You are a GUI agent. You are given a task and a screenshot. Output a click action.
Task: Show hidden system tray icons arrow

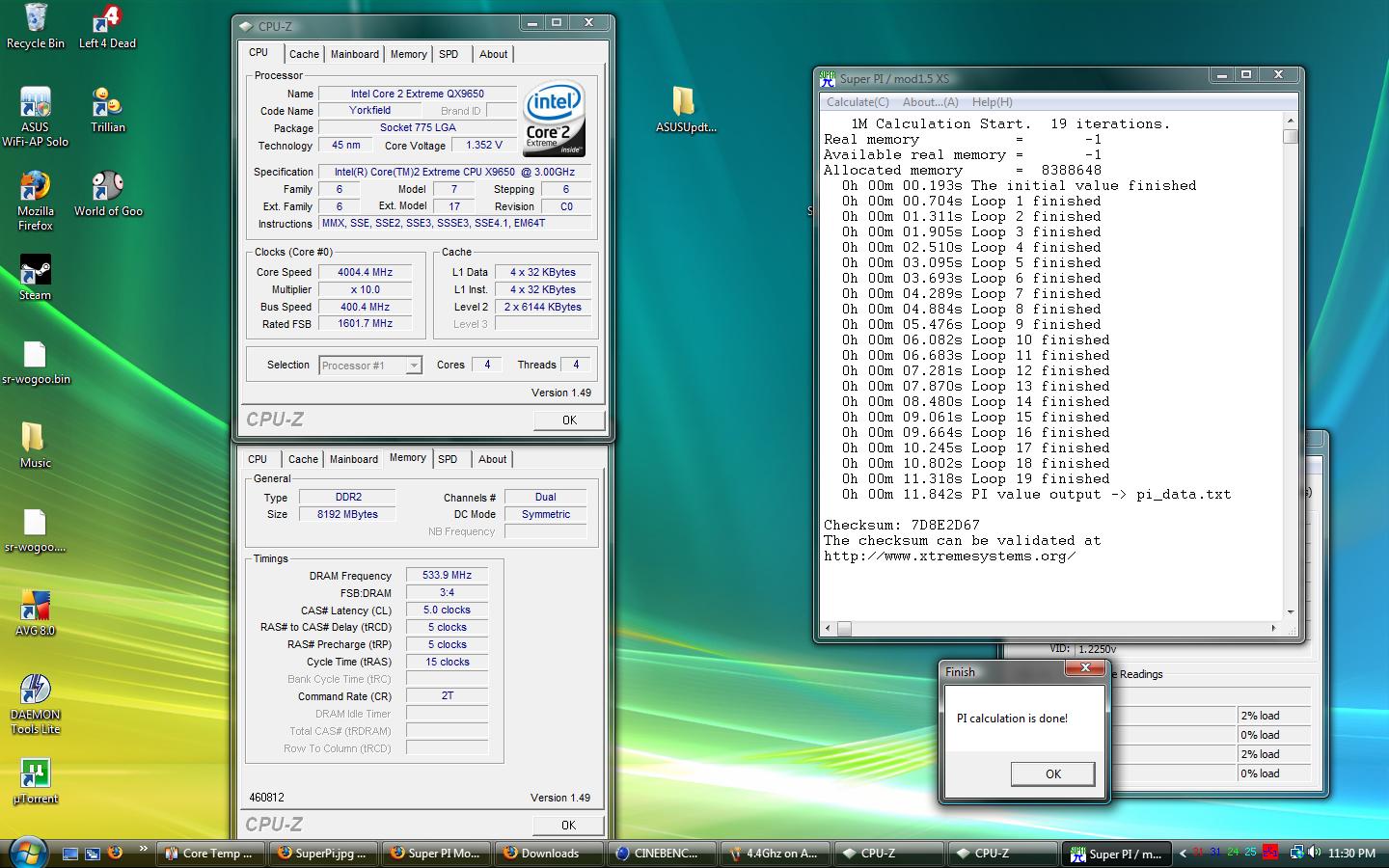point(1183,854)
